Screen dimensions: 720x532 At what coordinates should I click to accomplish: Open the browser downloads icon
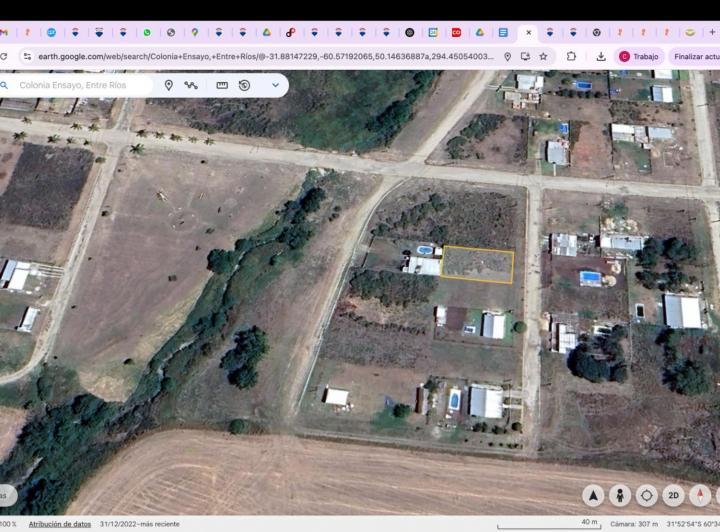[601, 56]
